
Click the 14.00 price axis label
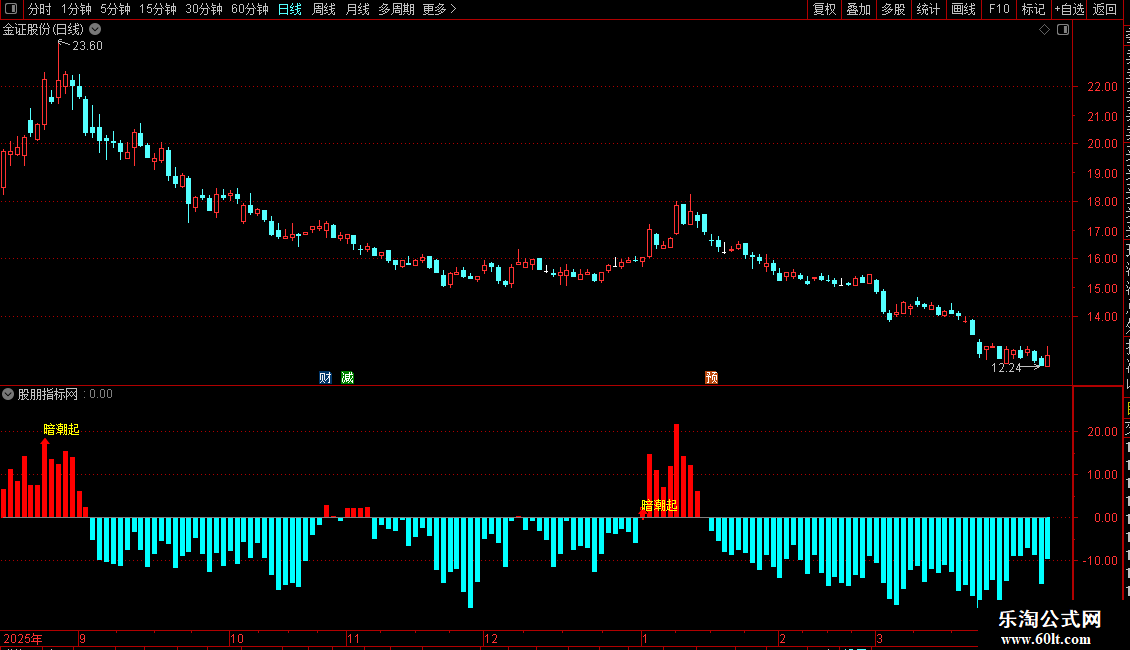[1102, 316]
